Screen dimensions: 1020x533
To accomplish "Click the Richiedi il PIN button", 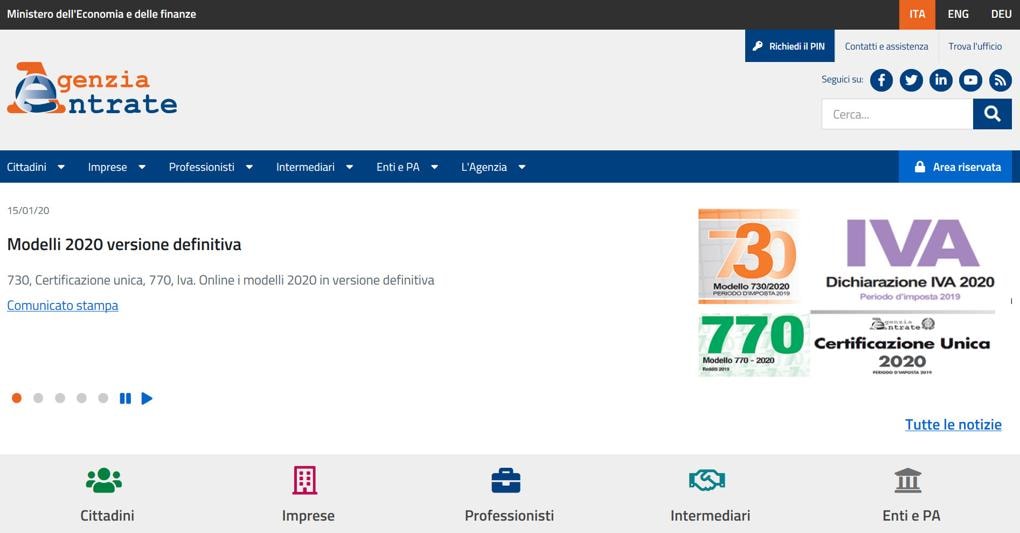I will pos(790,46).
